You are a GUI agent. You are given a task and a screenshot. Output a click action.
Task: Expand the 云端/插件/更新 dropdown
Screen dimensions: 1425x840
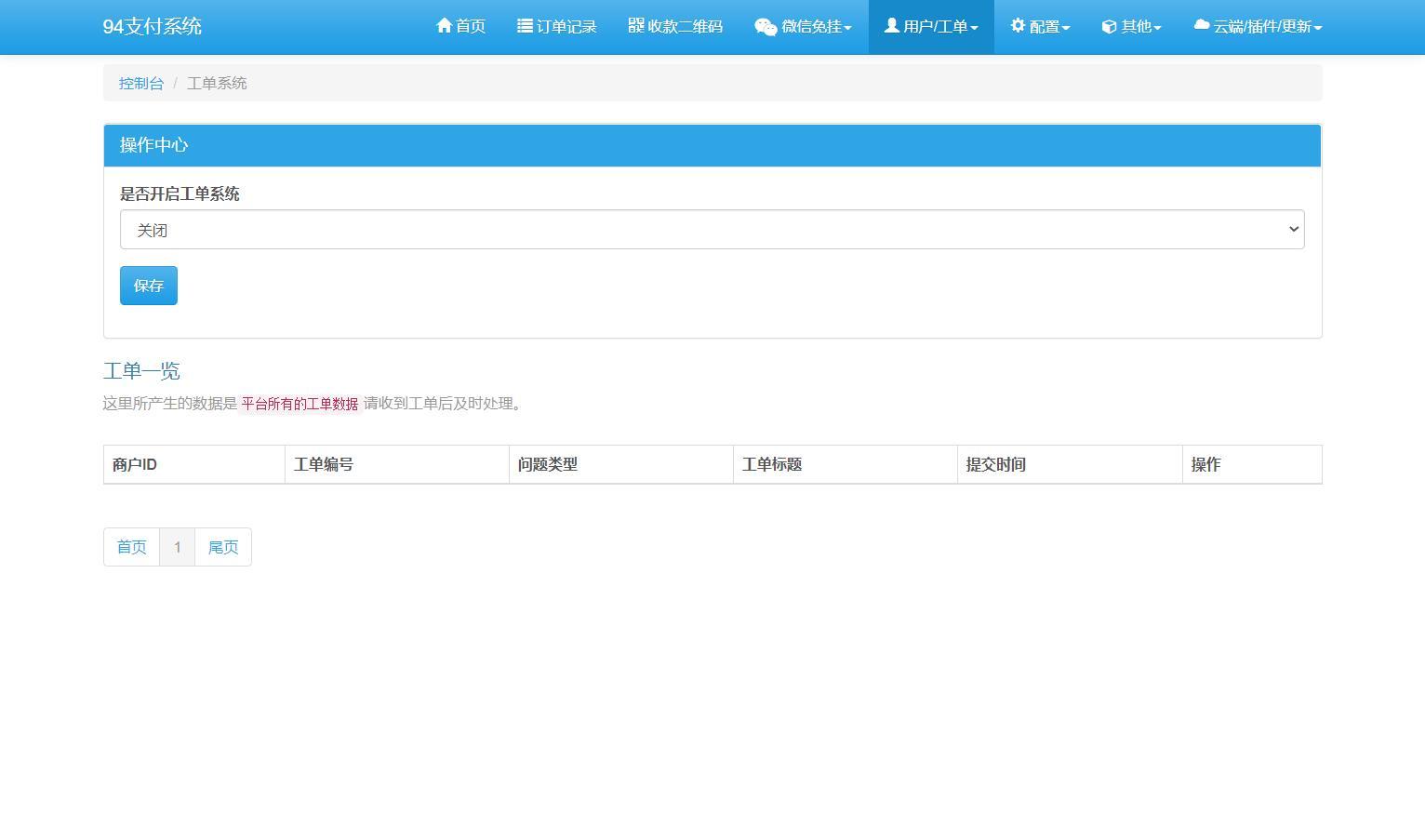[x=1258, y=26]
